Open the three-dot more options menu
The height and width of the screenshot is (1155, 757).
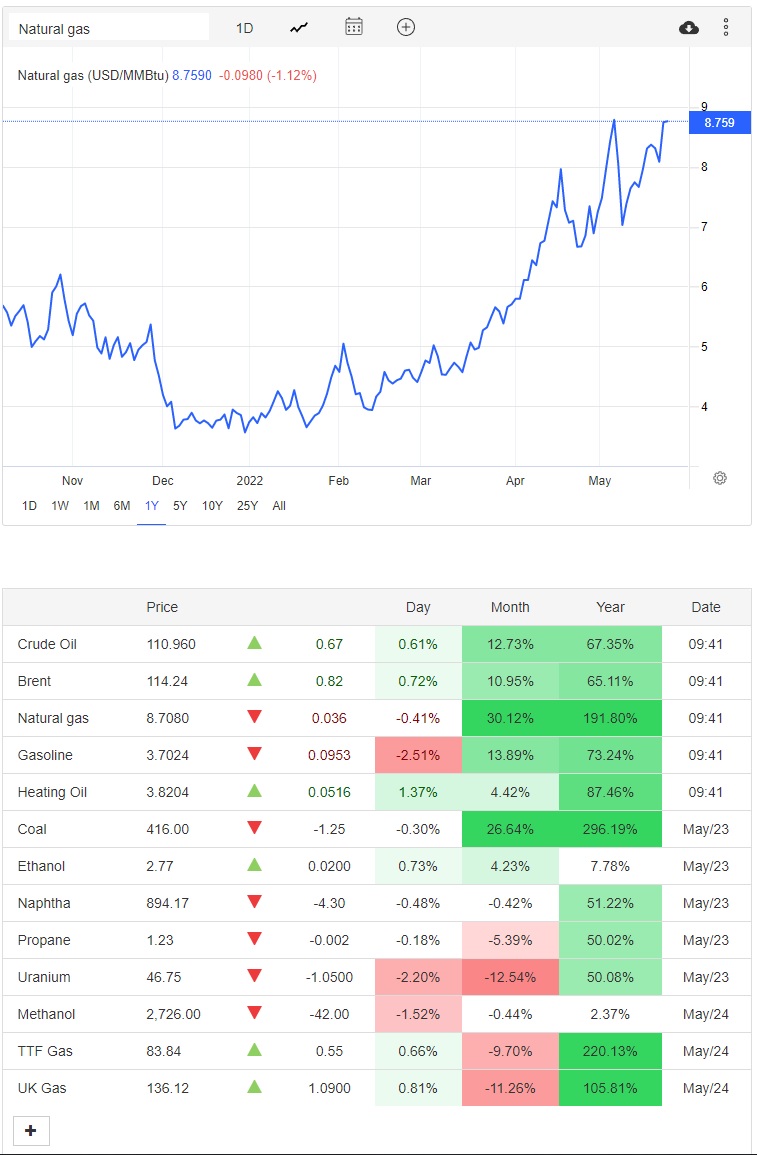(x=726, y=27)
